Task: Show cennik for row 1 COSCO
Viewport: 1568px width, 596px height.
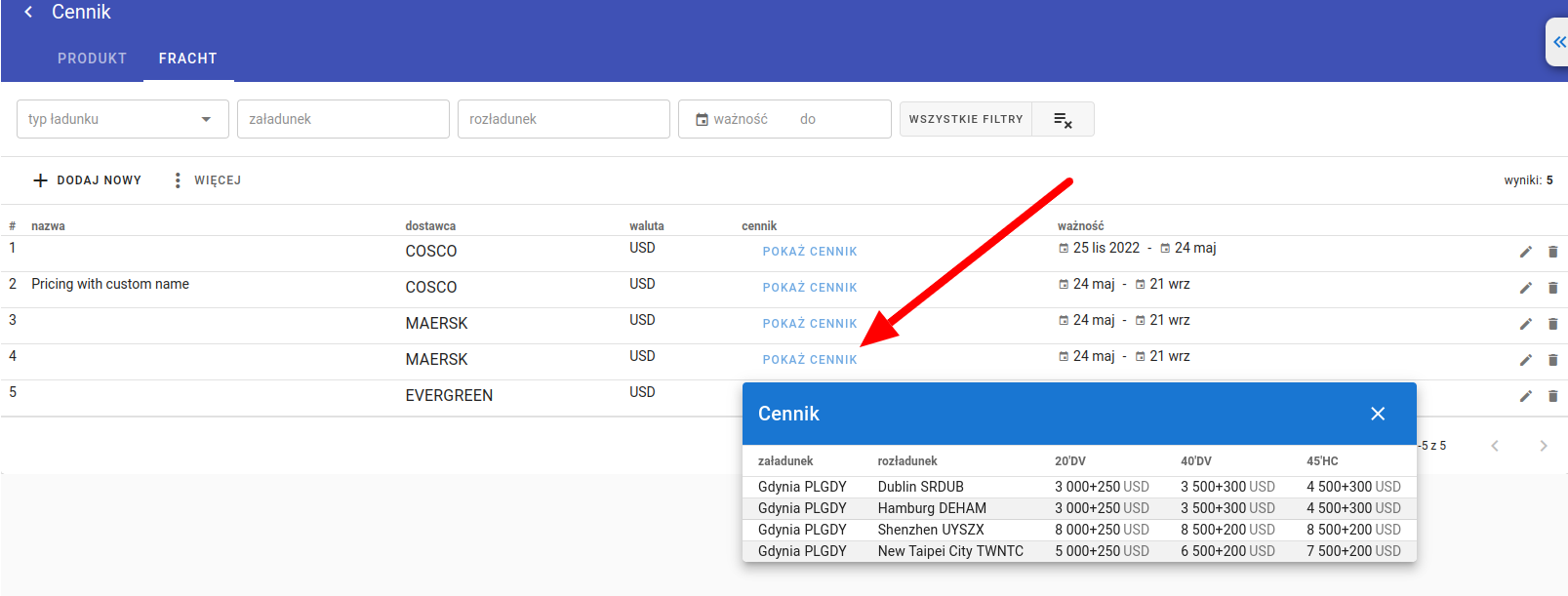Action: click(810, 252)
